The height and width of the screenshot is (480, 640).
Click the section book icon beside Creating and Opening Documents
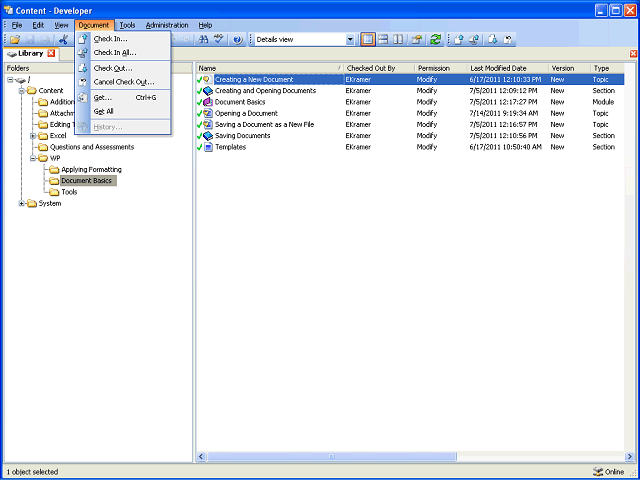point(208,91)
